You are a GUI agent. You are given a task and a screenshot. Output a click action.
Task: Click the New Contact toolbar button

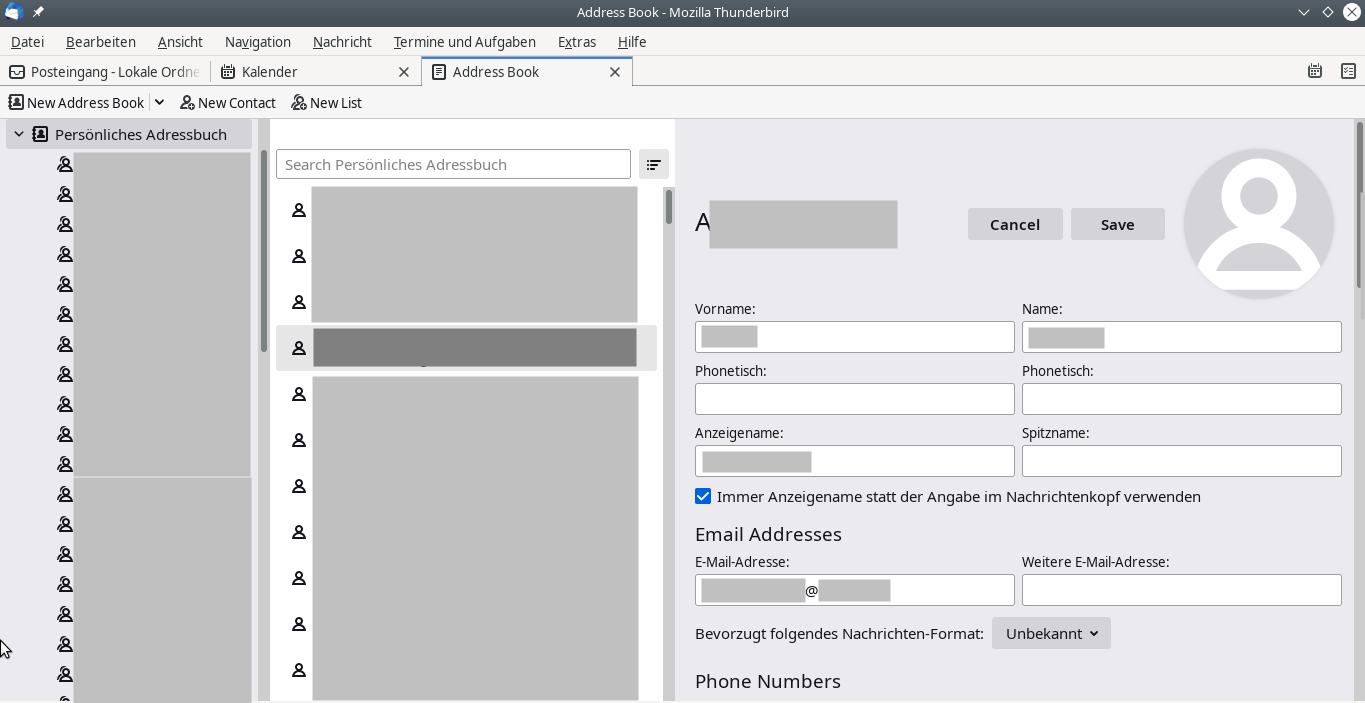coord(228,102)
